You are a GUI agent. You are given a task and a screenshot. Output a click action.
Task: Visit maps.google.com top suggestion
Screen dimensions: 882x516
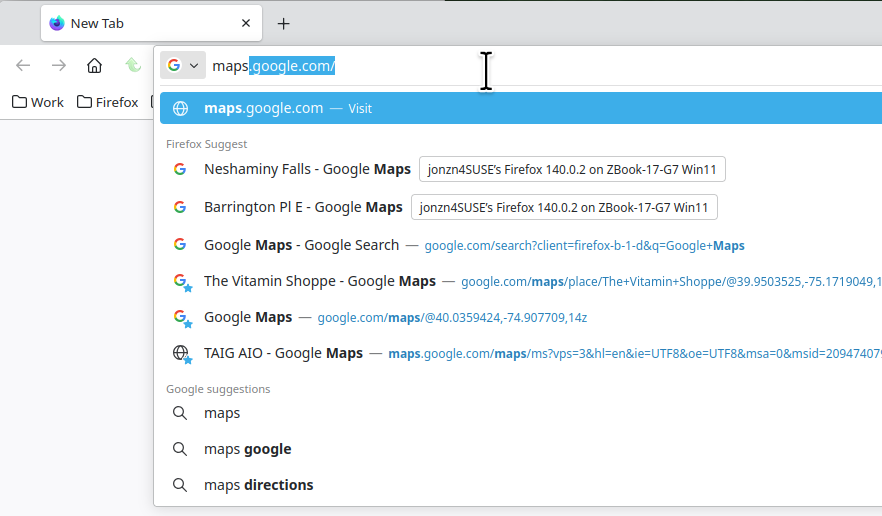pos(521,108)
